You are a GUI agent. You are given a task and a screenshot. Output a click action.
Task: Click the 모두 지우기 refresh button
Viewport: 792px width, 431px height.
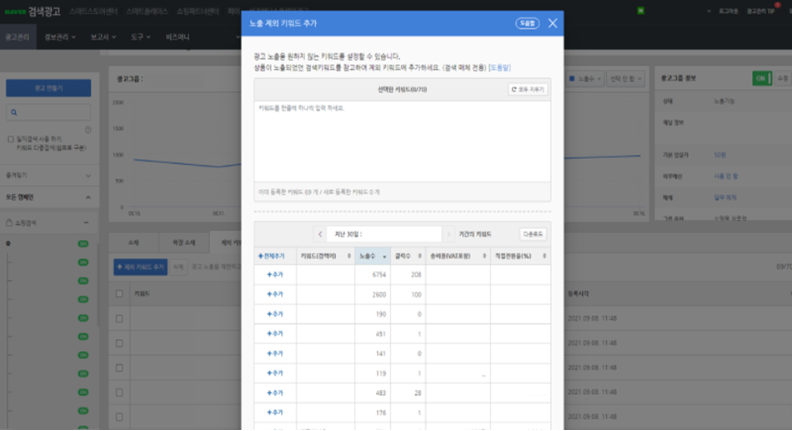tap(528, 89)
